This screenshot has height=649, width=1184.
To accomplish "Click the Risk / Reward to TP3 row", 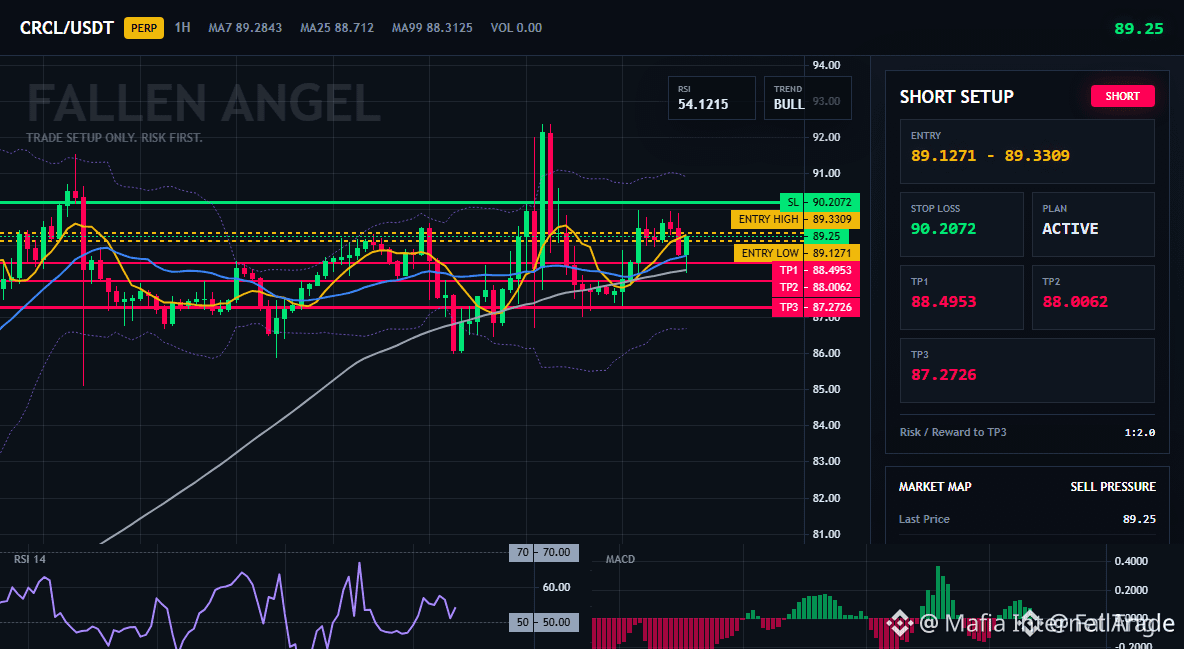I will point(1027,432).
